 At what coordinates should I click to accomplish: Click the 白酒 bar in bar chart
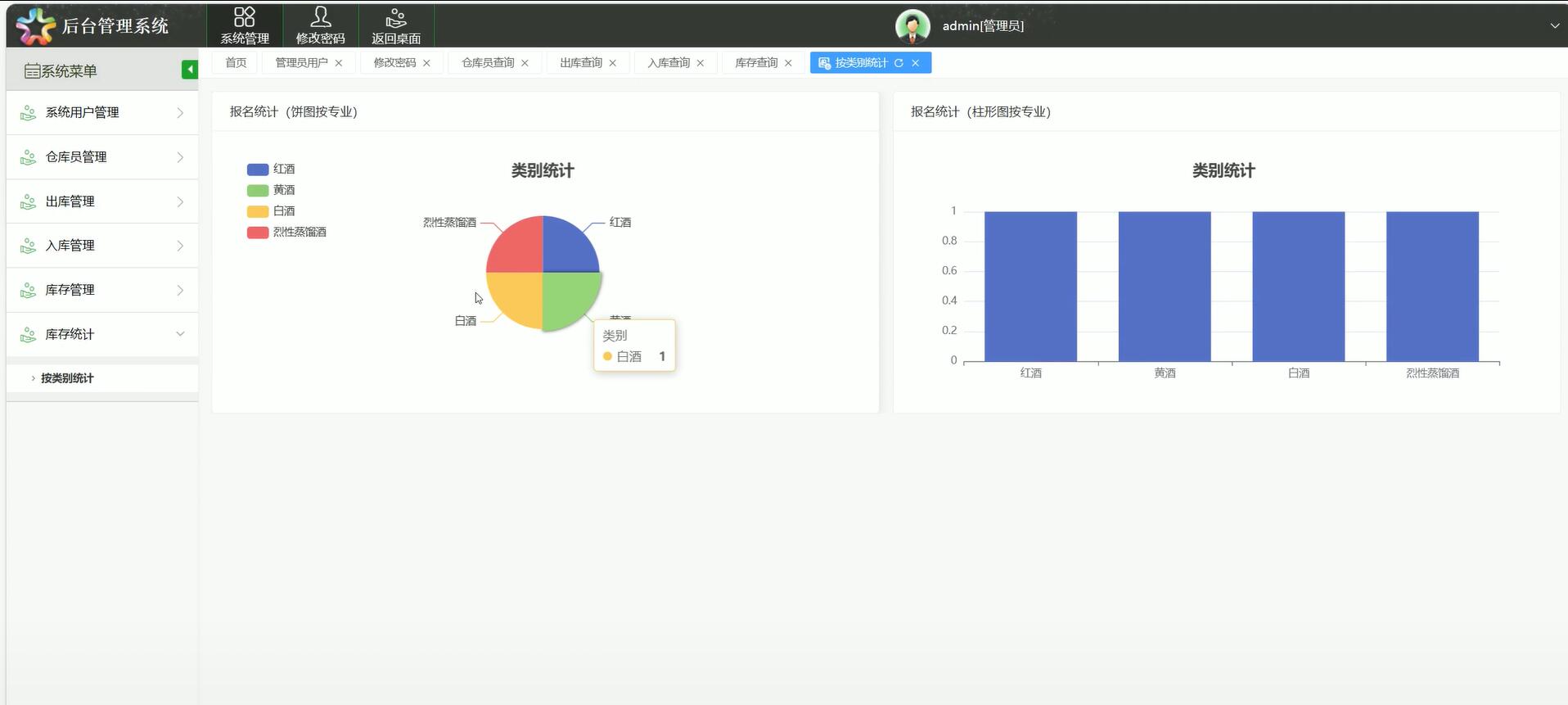pyautogui.click(x=1299, y=287)
